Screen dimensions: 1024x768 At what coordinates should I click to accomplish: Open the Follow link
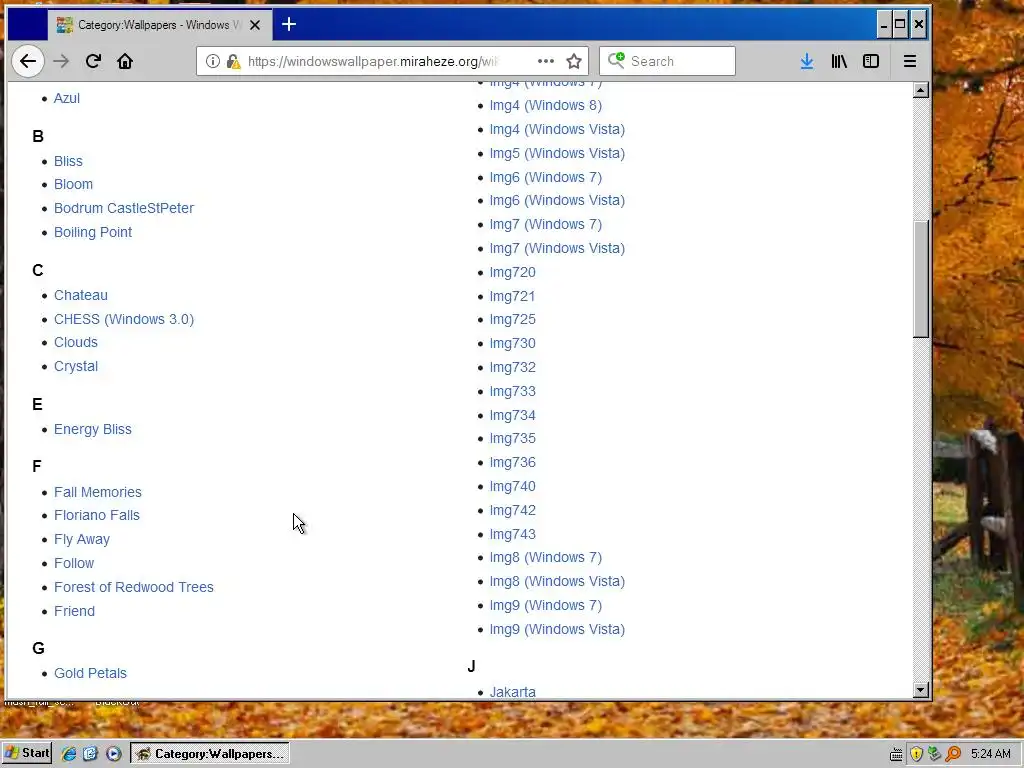click(74, 563)
